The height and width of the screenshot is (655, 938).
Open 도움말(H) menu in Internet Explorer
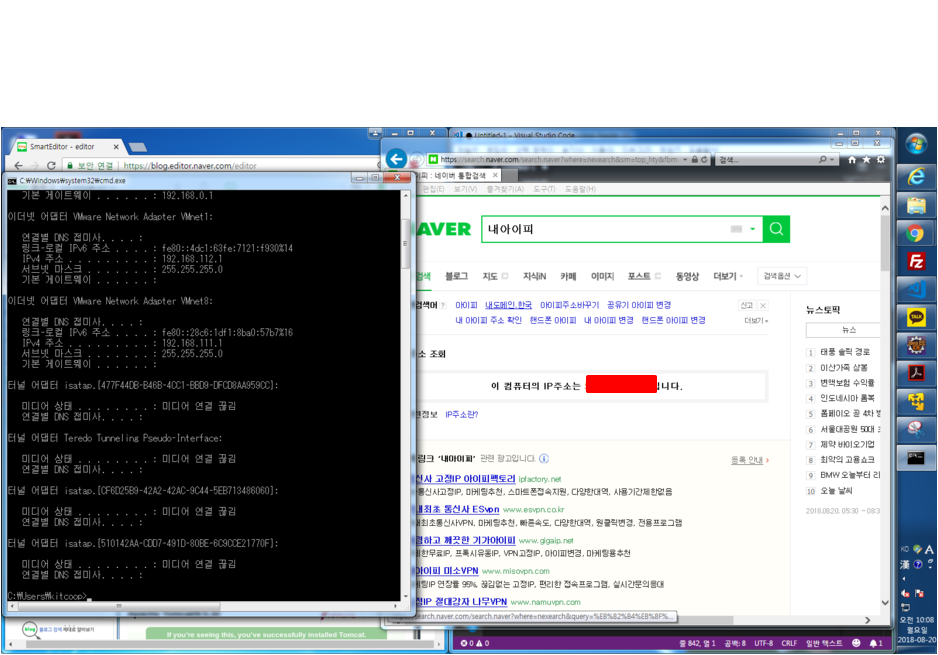pos(580,189)
